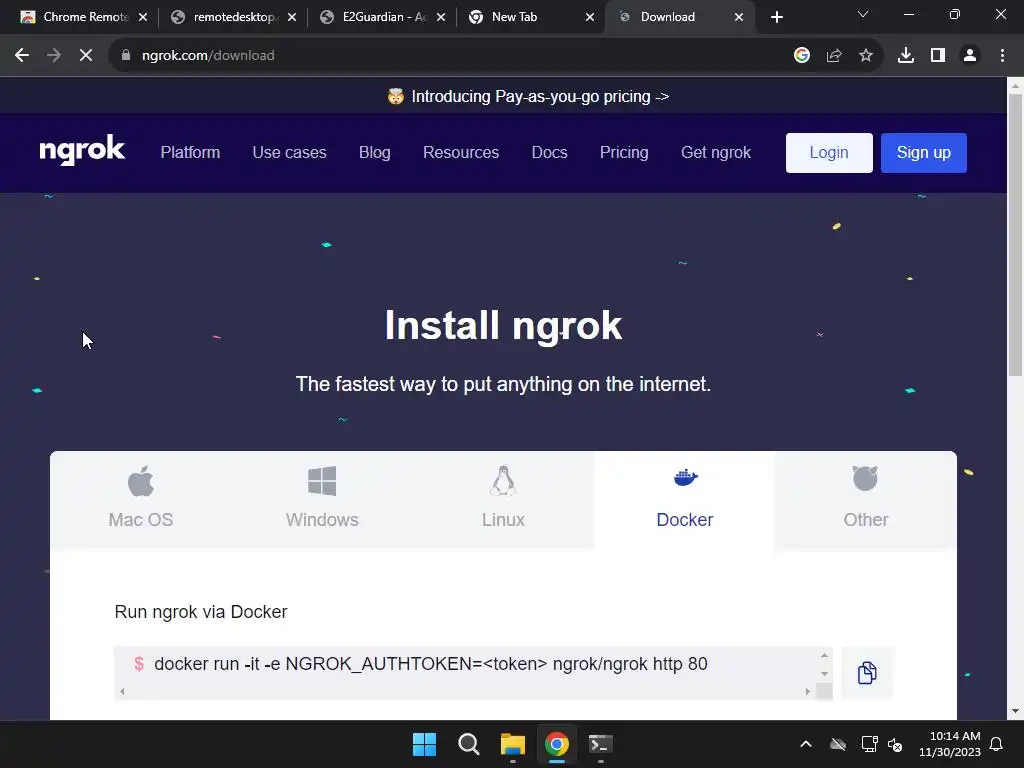
Task: Click the "Run ngrok via Docker" heading
Action: (x=200, y=612)
